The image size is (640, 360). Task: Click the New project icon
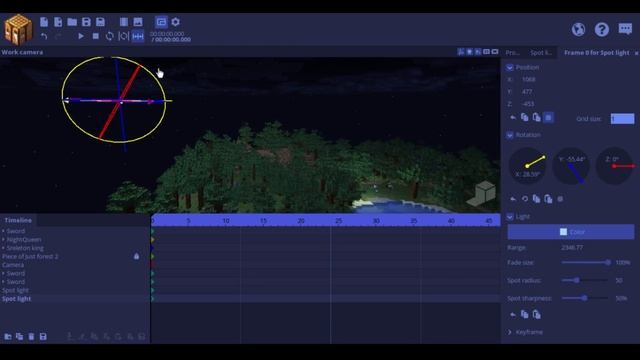[x=44, y=22]
